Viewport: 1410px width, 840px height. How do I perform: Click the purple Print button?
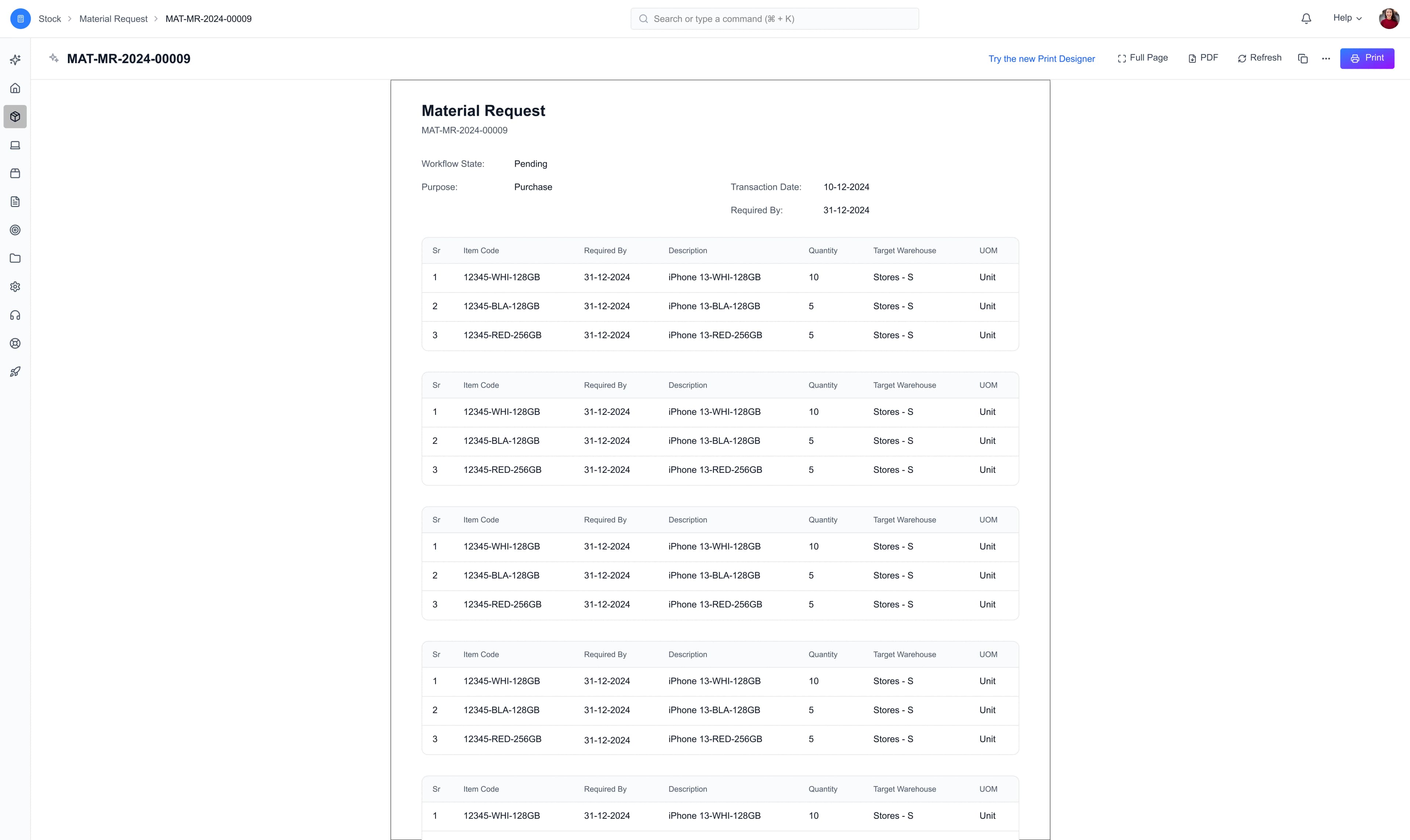pos(1367,58)
